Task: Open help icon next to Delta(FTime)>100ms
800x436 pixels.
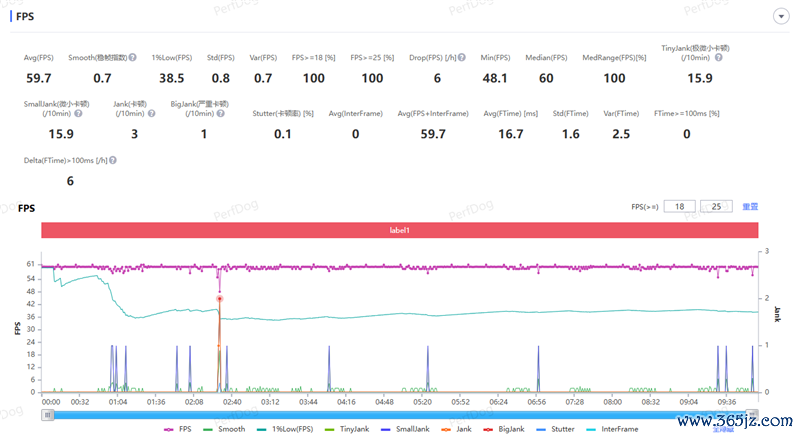Action: pos(113,160)
